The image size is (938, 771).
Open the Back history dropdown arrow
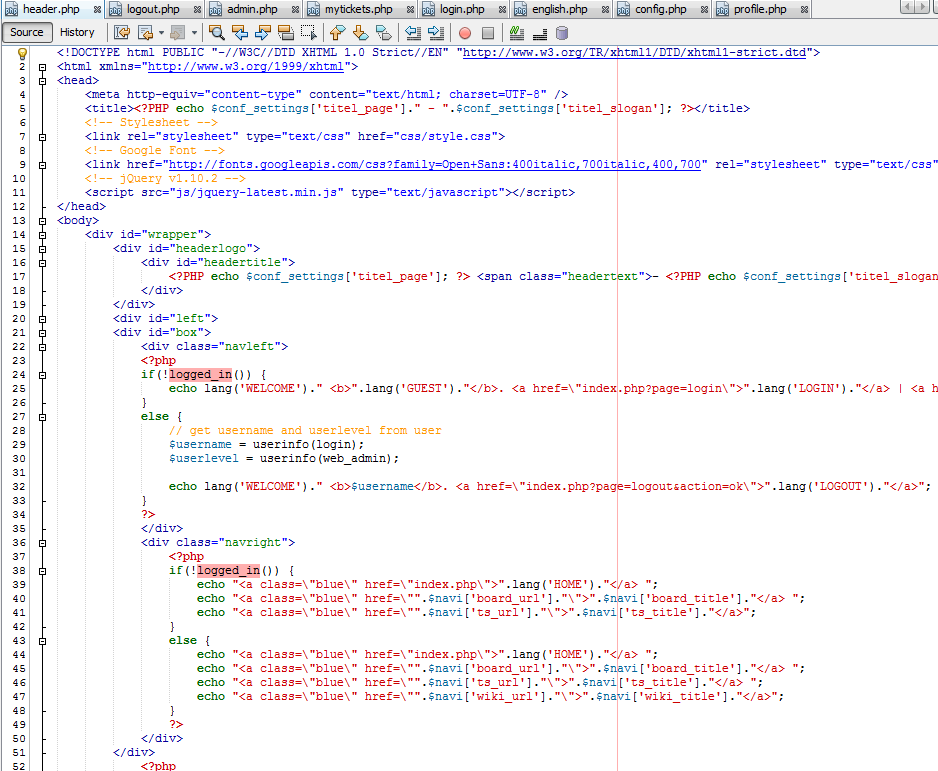162,33
